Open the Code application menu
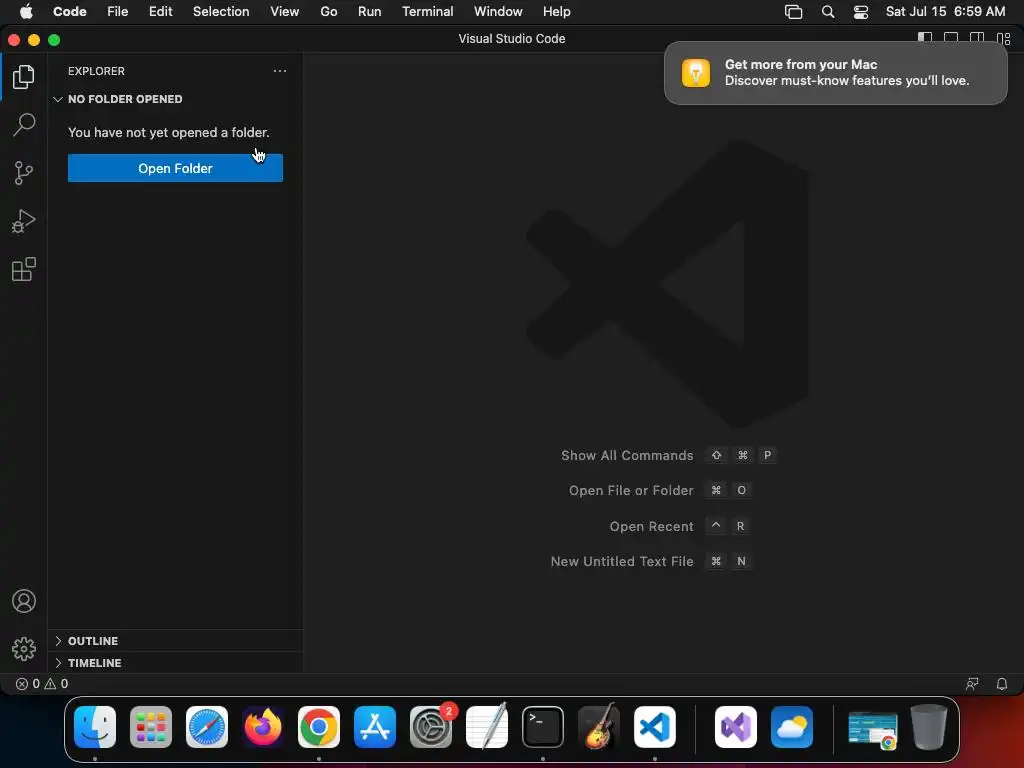The image size is (1024, 768). 70,12
